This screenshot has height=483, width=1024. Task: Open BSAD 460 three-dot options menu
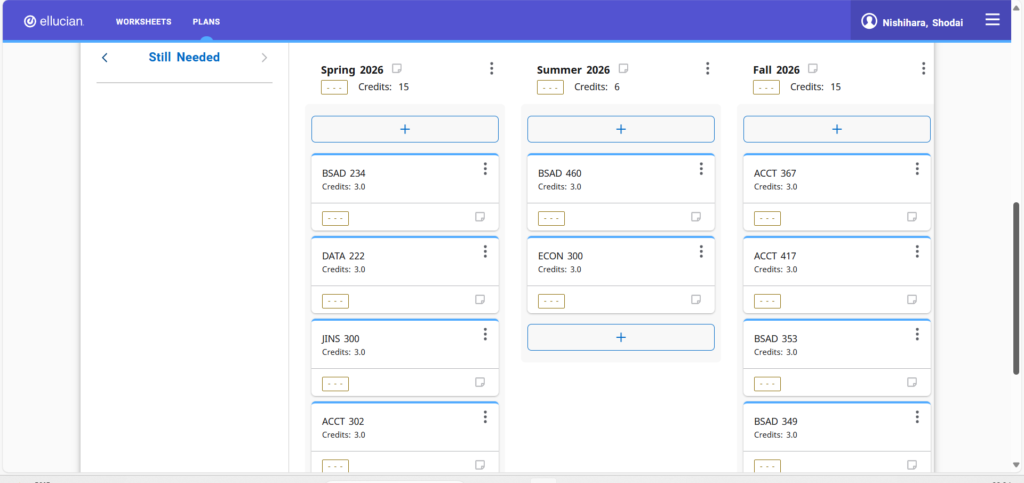(701, 169)
